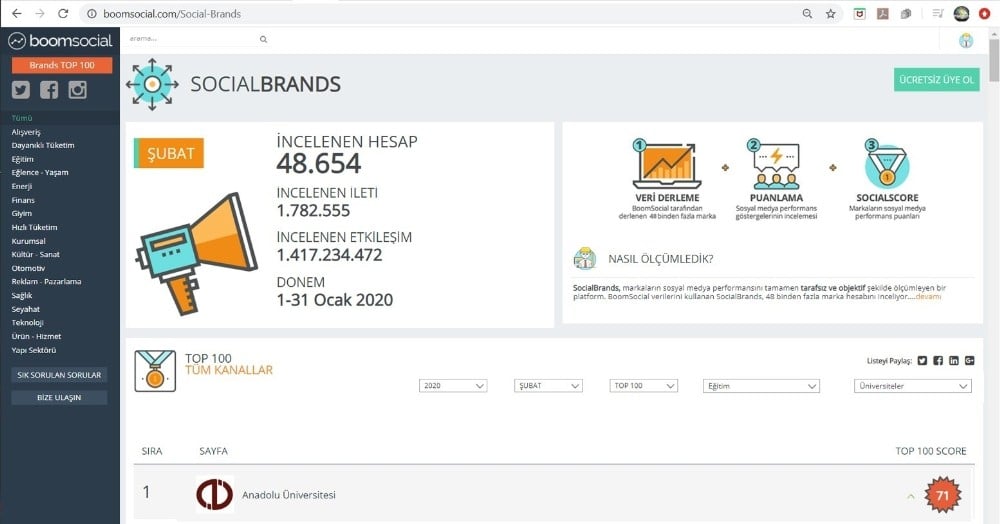Open the browser zoom magnifier icon
Screen dimensions: 1000x524
807,13
